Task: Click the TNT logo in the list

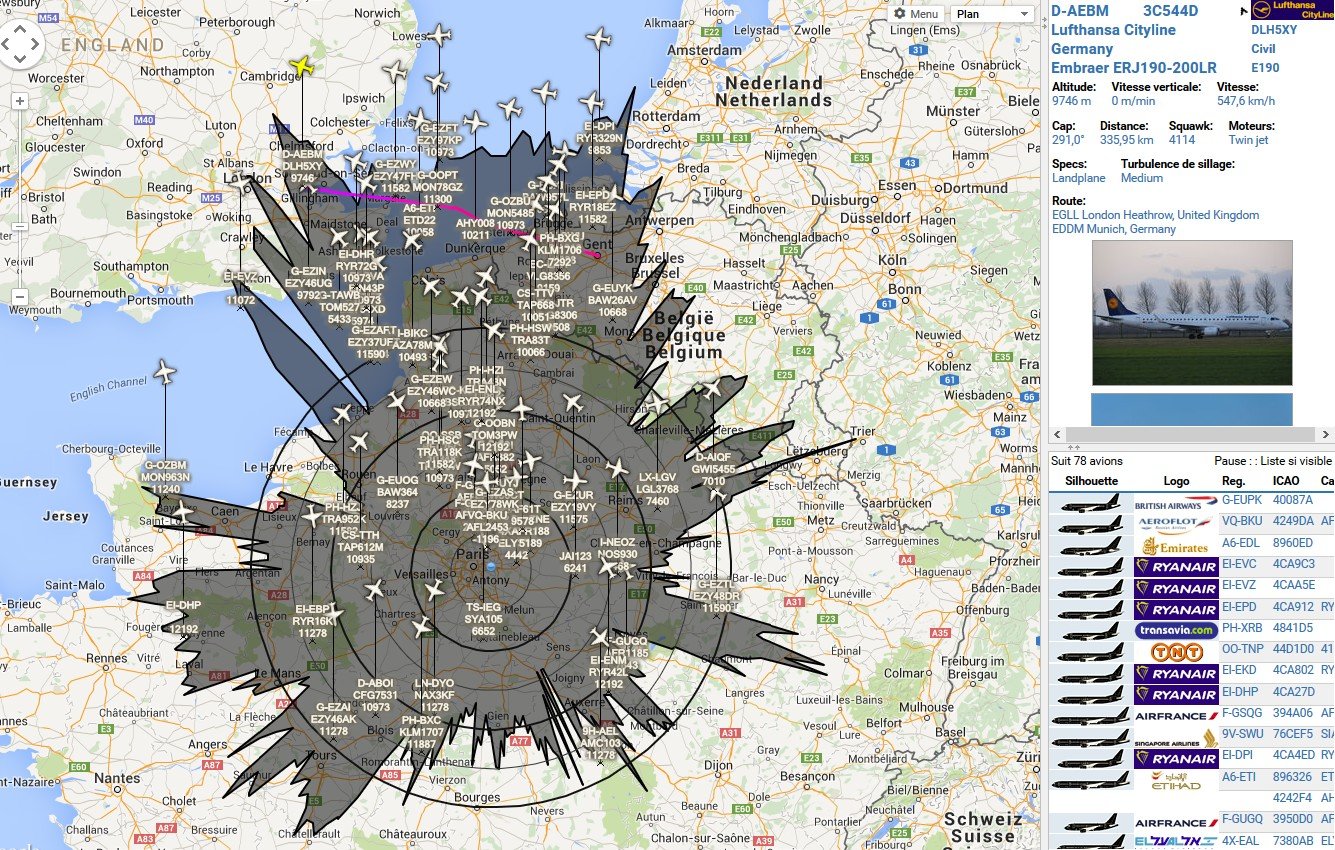Action: coord(1176,652)
